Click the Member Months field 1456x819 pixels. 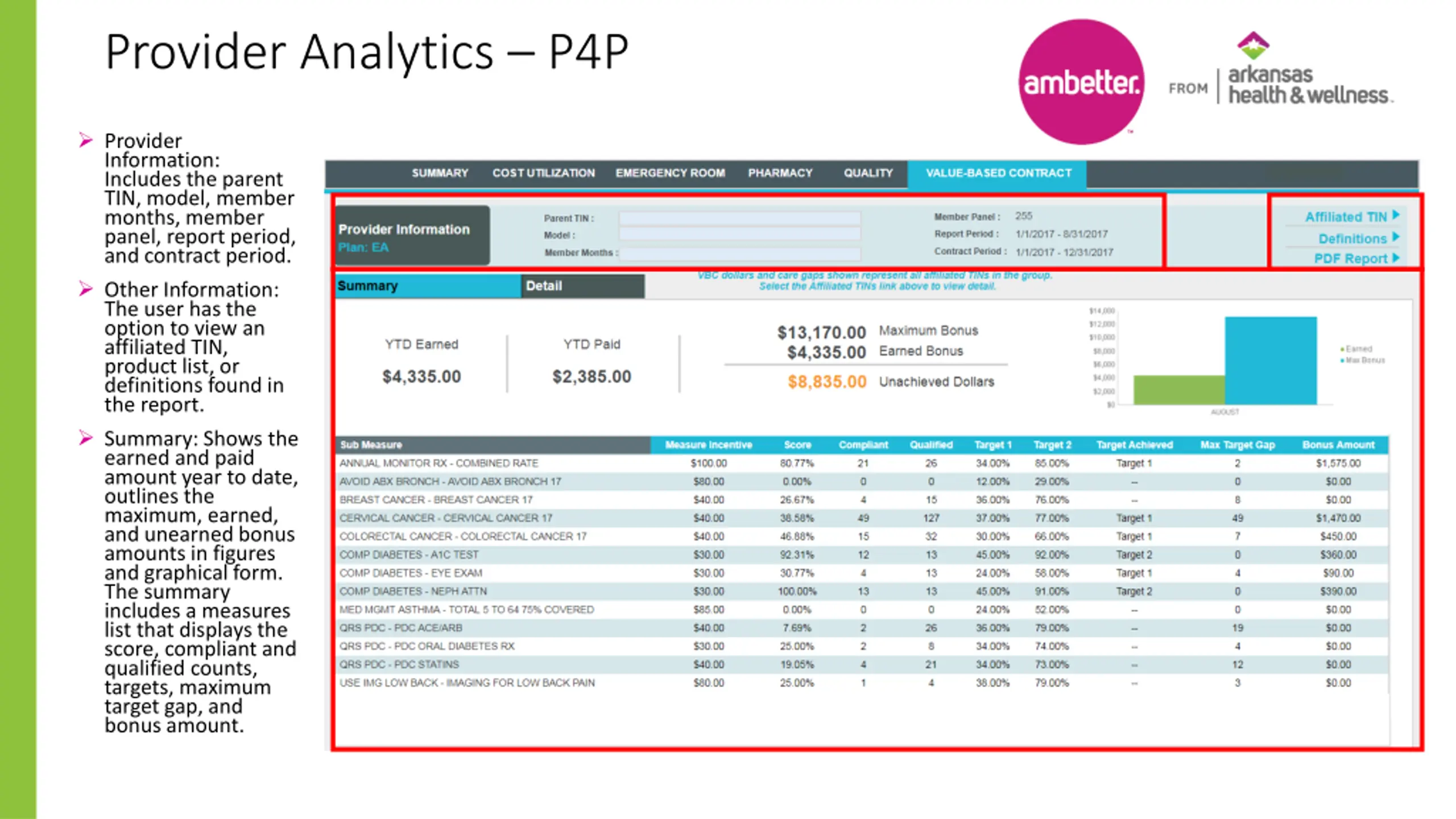pyautogui.click(x=739, y=253)
